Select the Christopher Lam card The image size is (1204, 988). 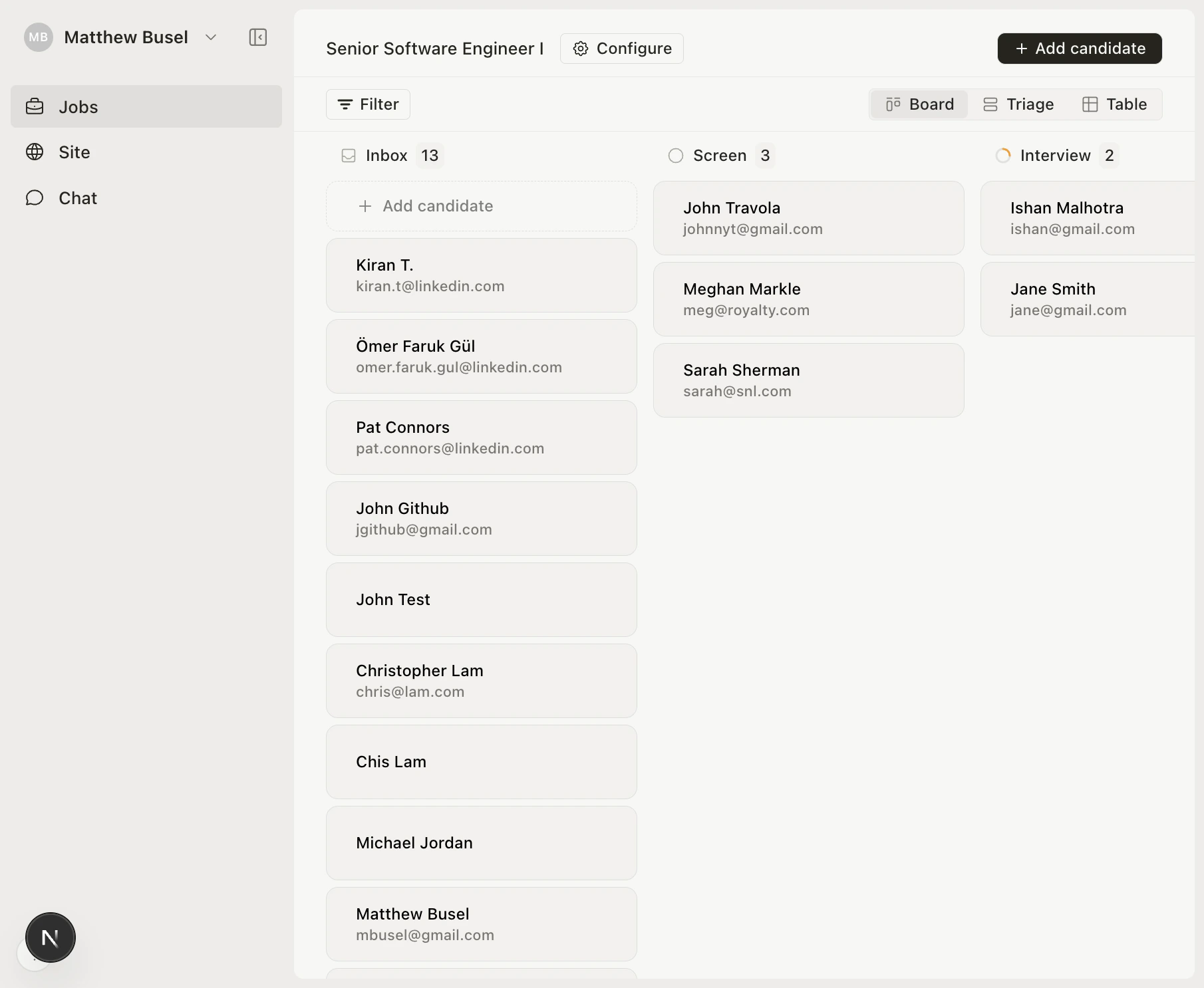click(482, 681)
